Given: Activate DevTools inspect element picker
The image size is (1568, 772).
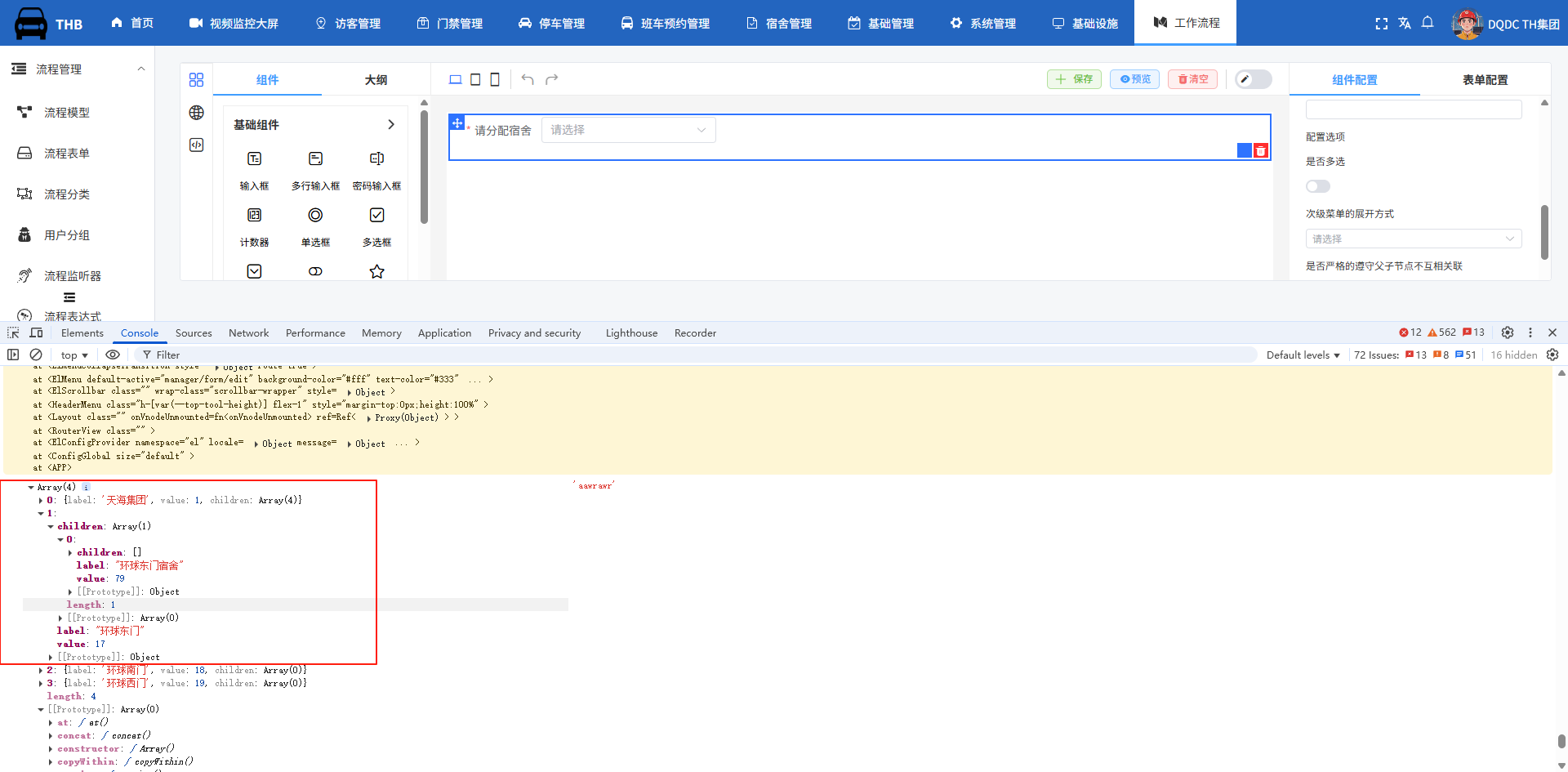Looking at the screenshot, I should tap(13, 332).
